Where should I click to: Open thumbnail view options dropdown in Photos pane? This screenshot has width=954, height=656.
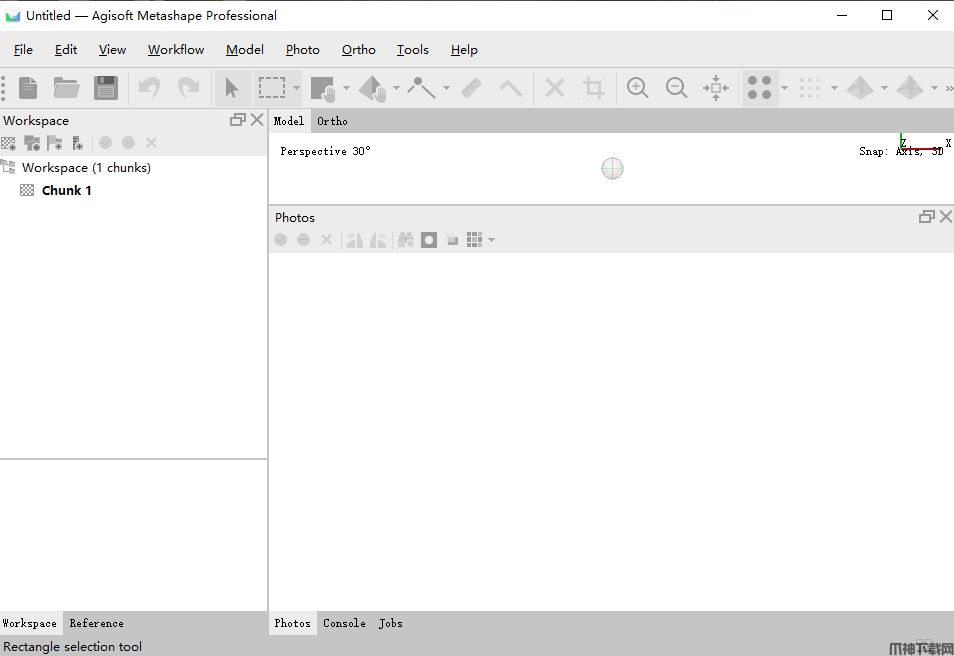coord(491,240)
